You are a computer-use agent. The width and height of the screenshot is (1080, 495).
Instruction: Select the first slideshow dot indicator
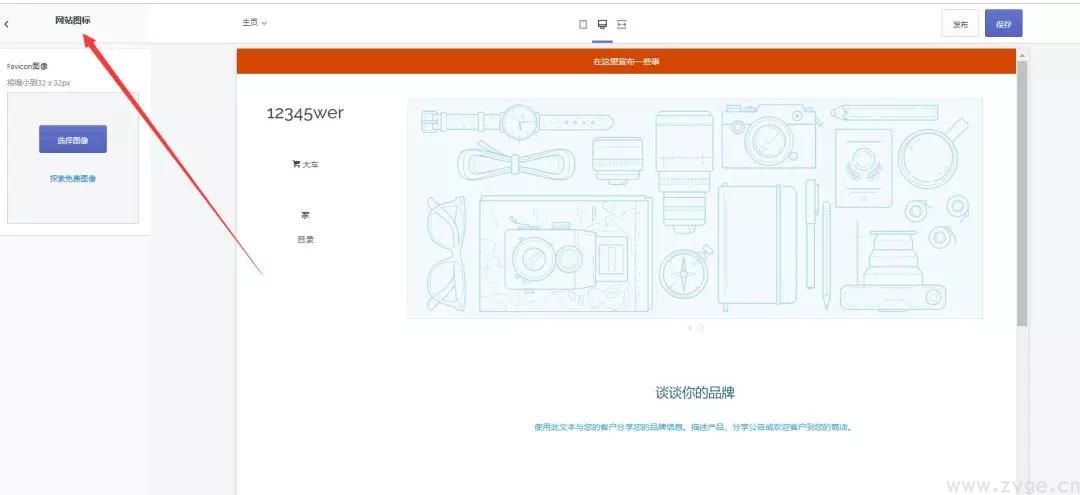pos(689,327)
